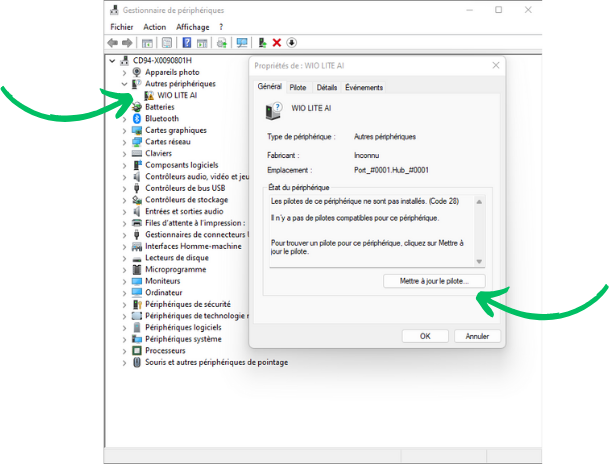Expand the Entrées et sorties audio branch
Screen dimensions: 610x464
click(x=124, y=212)
